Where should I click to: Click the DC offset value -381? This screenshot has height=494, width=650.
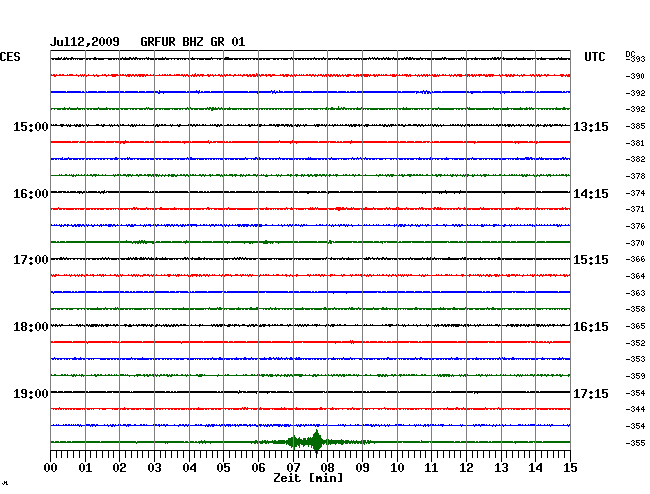635,143
